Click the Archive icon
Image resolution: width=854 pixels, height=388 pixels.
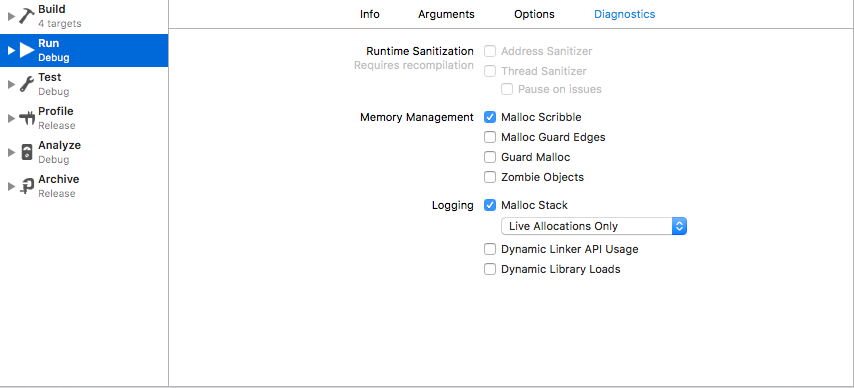pos(26,186)
